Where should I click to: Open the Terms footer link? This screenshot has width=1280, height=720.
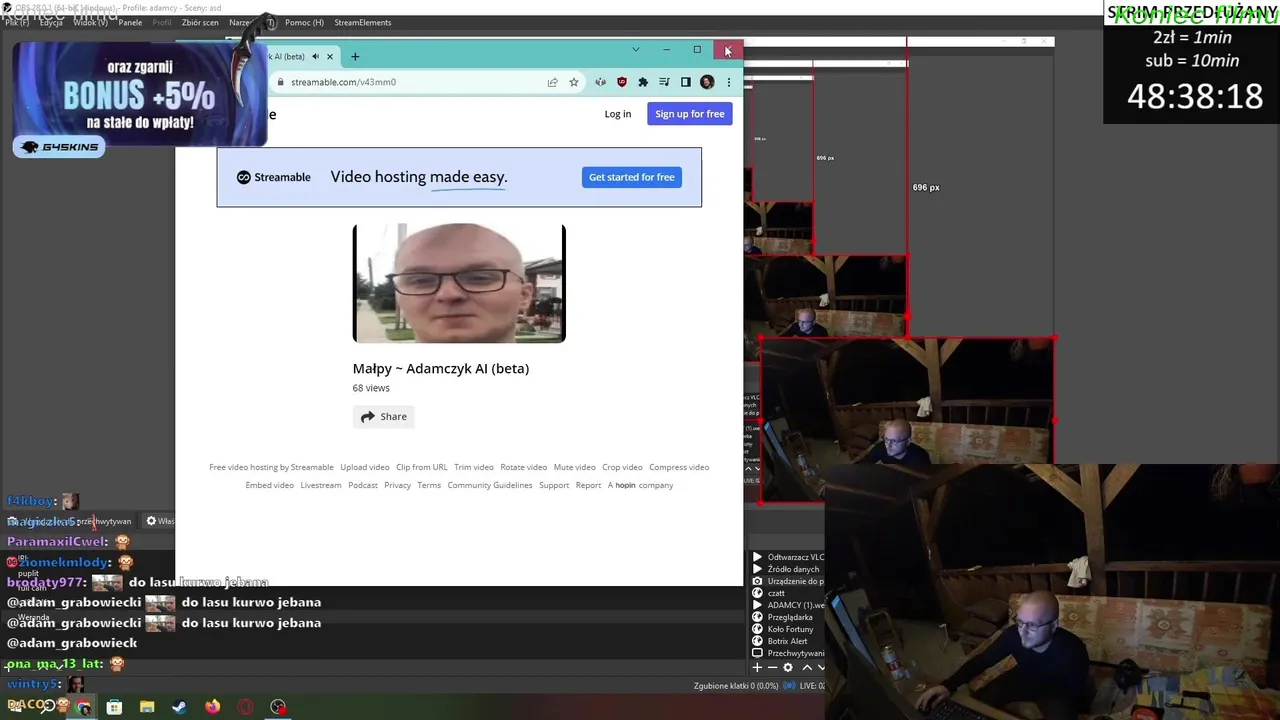click(429, 485)
